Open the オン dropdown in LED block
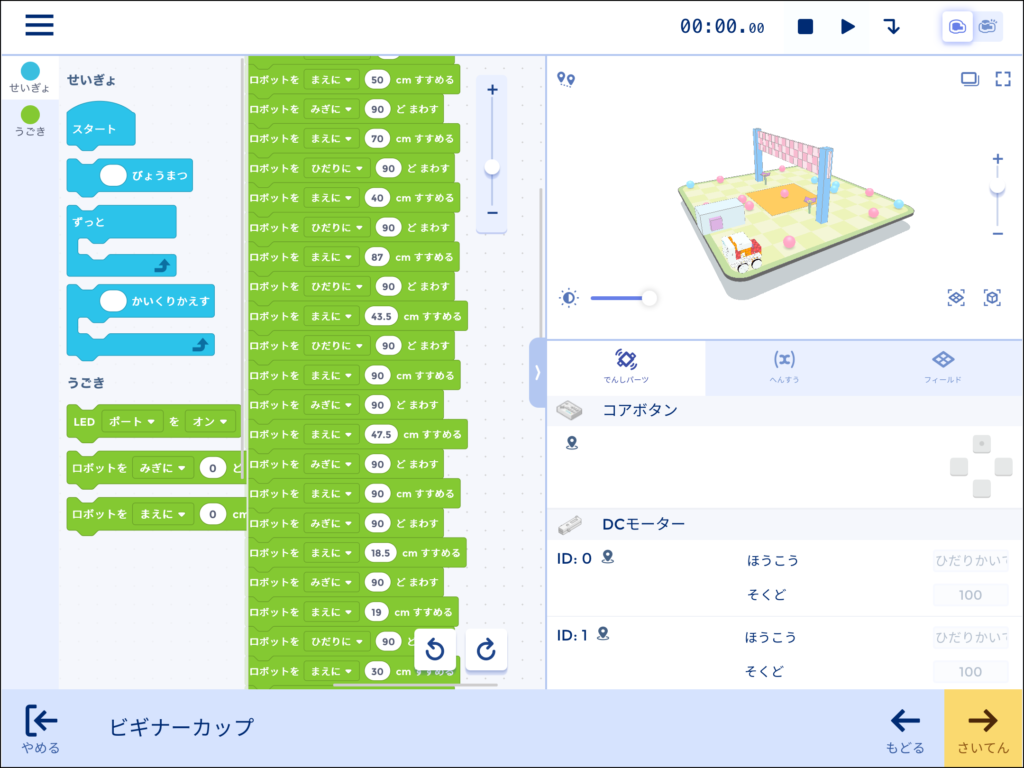This screenshot has height=768, width=1024. (211, 422)
